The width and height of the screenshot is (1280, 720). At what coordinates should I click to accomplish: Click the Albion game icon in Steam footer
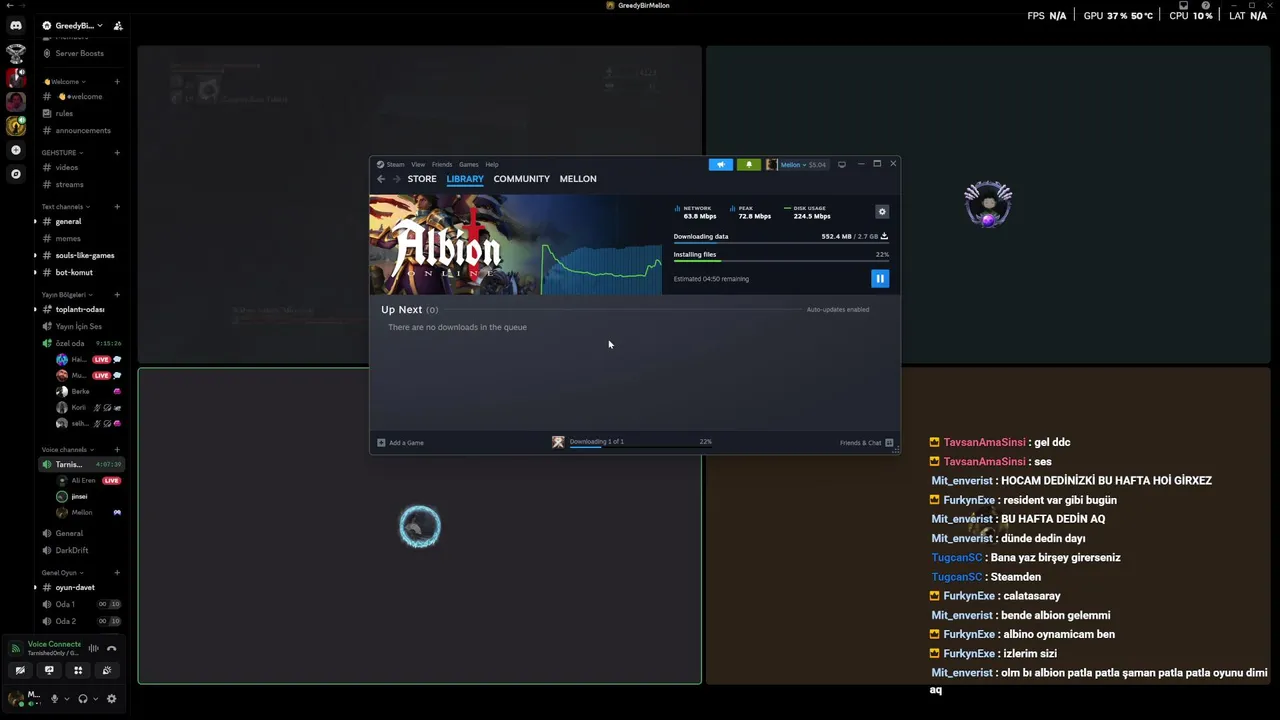point(558,442)
